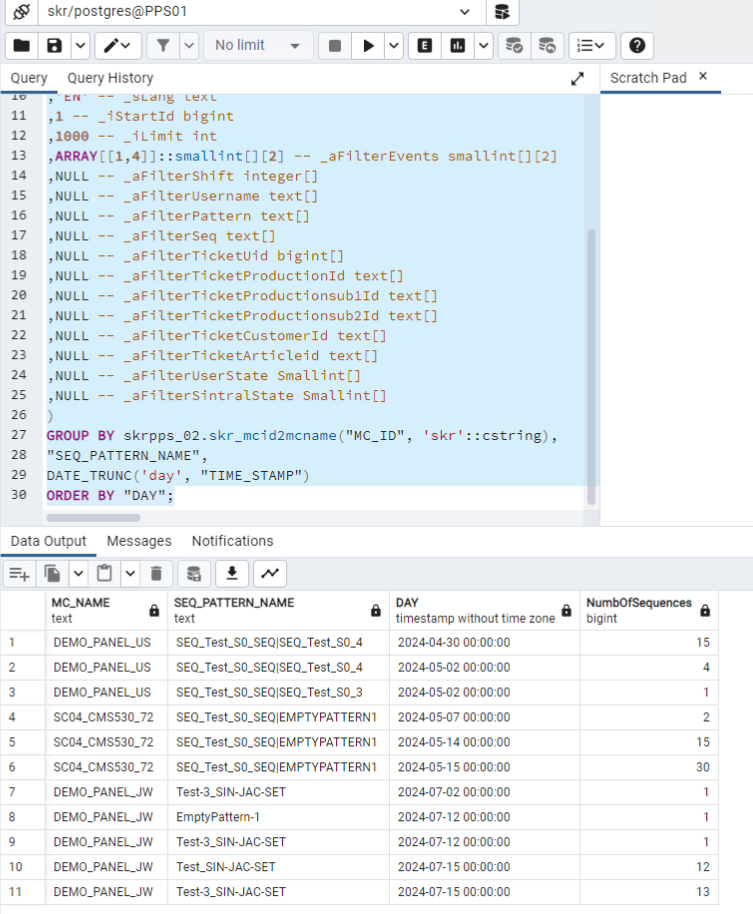Open the Messages tab
Image resolution: width=753 pixels, height=914 pixels.
(139, 541)
